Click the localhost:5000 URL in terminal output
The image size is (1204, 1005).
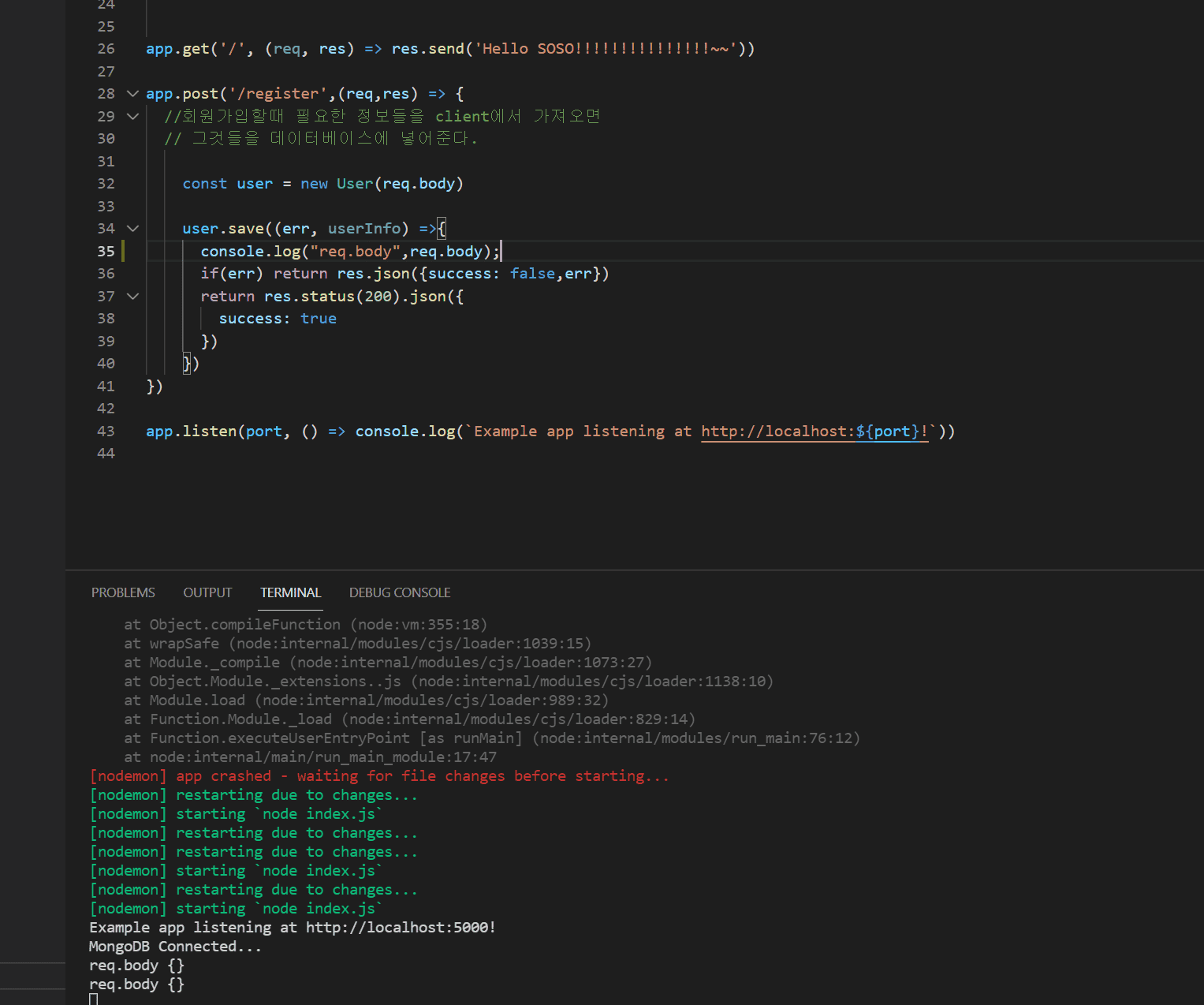tap(400, 928)
